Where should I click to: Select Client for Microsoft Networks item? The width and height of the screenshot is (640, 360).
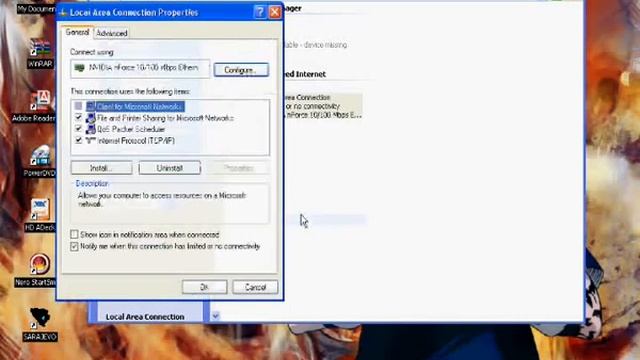click(140, 107)
